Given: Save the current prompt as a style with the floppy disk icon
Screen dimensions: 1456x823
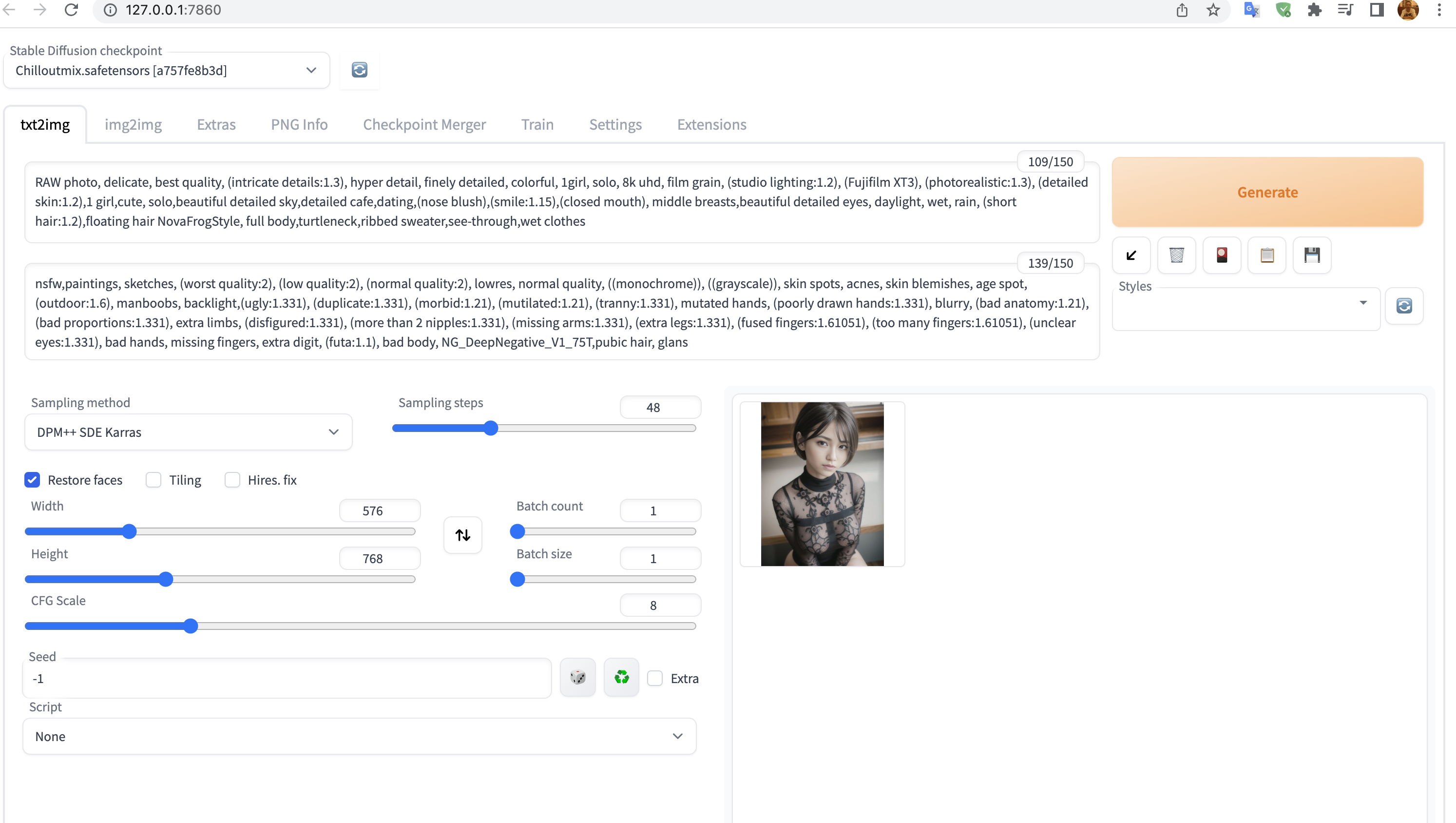Looking at the screenshot, I should (x=1312, y=255).
